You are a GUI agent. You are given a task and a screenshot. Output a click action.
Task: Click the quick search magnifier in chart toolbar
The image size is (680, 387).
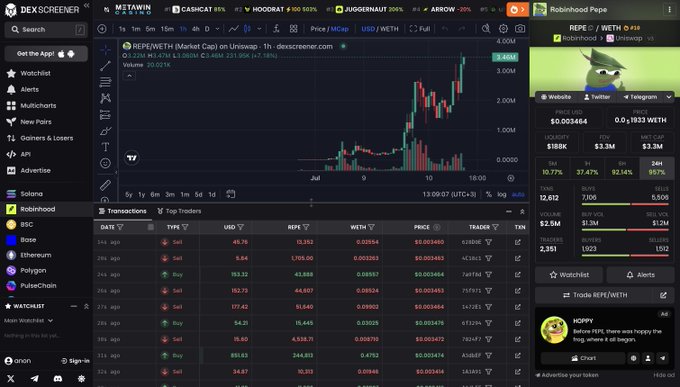pyautogui.click(x=486, y=29)
